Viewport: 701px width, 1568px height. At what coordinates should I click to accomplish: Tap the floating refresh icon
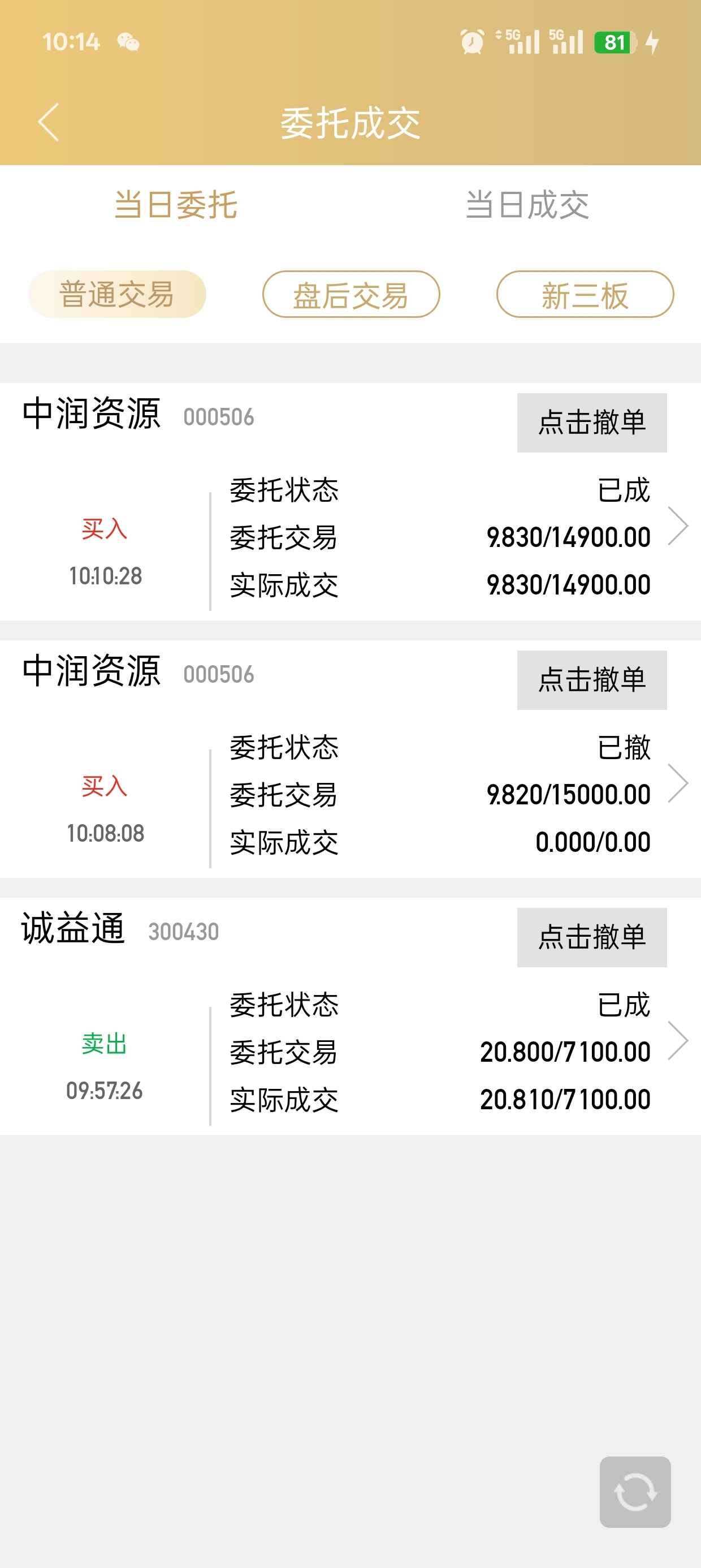click(x=635, y=1492)
